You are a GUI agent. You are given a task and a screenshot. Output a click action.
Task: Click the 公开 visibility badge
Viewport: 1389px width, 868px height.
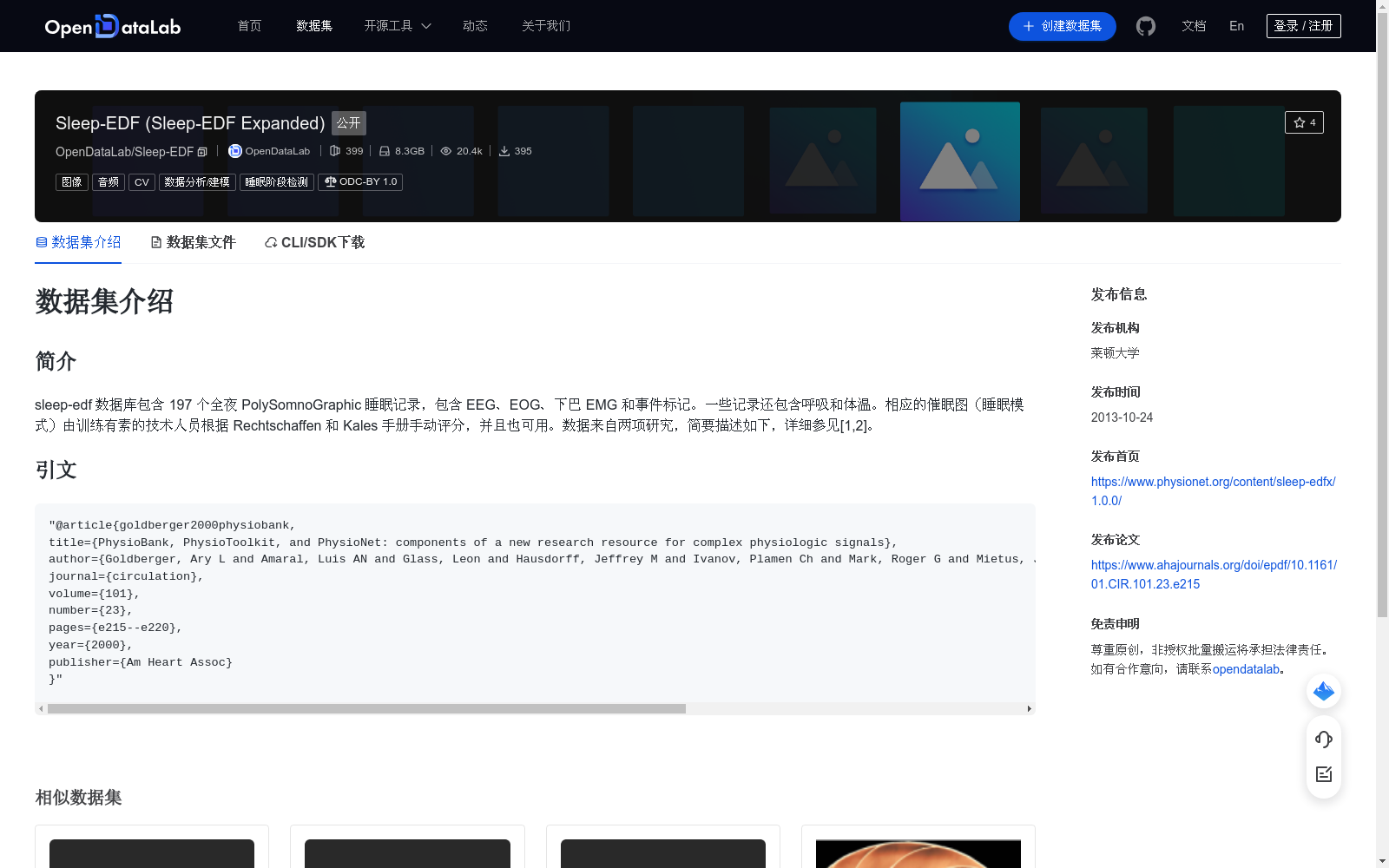[x=349, y=123]
